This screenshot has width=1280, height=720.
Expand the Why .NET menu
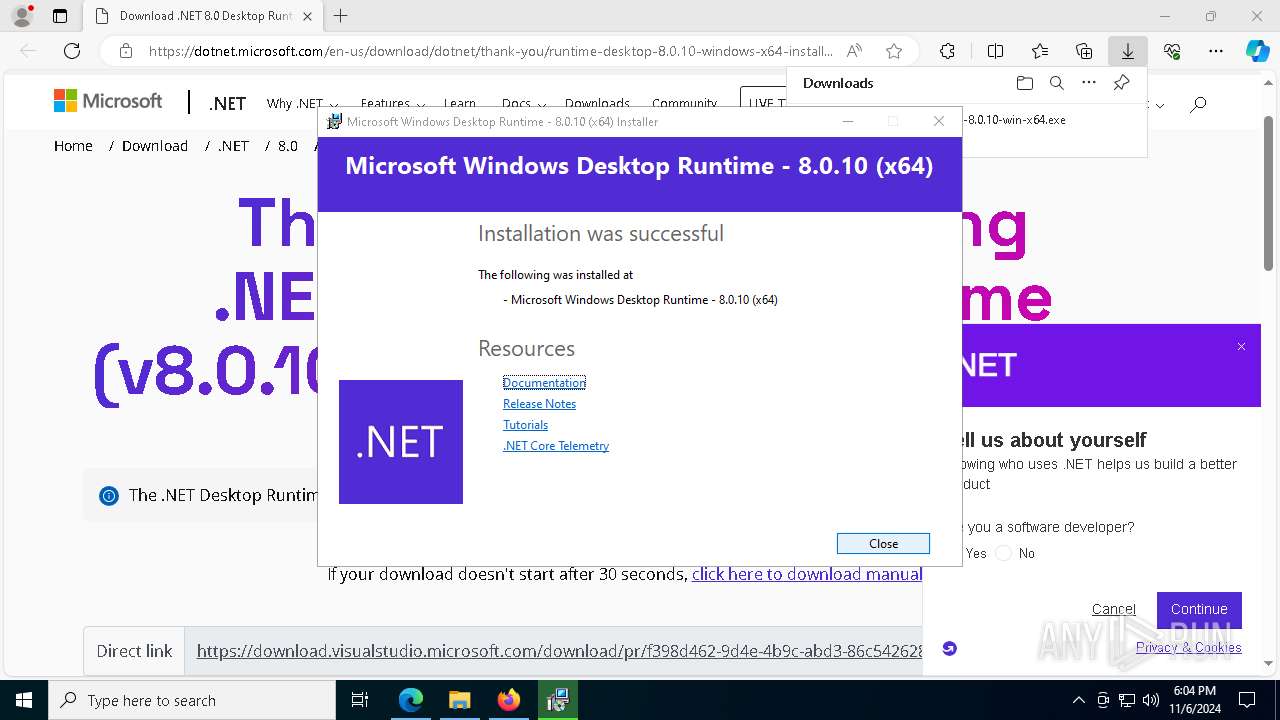[x=302, y=103]
